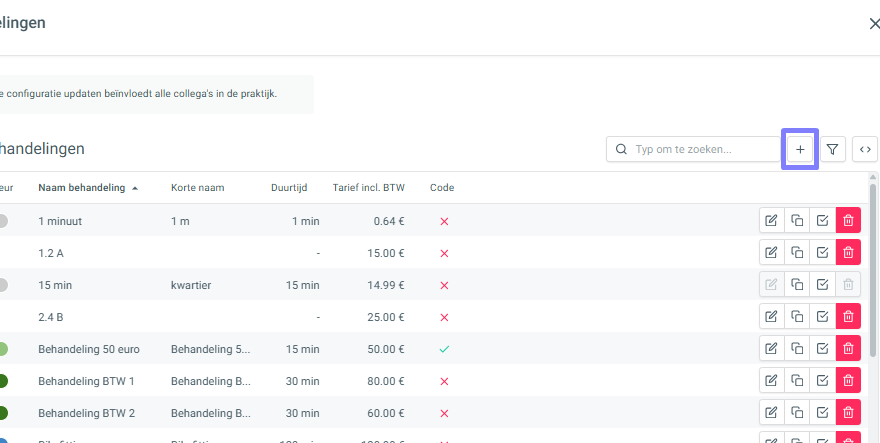Click the code brackets icon button
Image resolution: width=880 pixels, height=443 pixels.
[865, 149]
